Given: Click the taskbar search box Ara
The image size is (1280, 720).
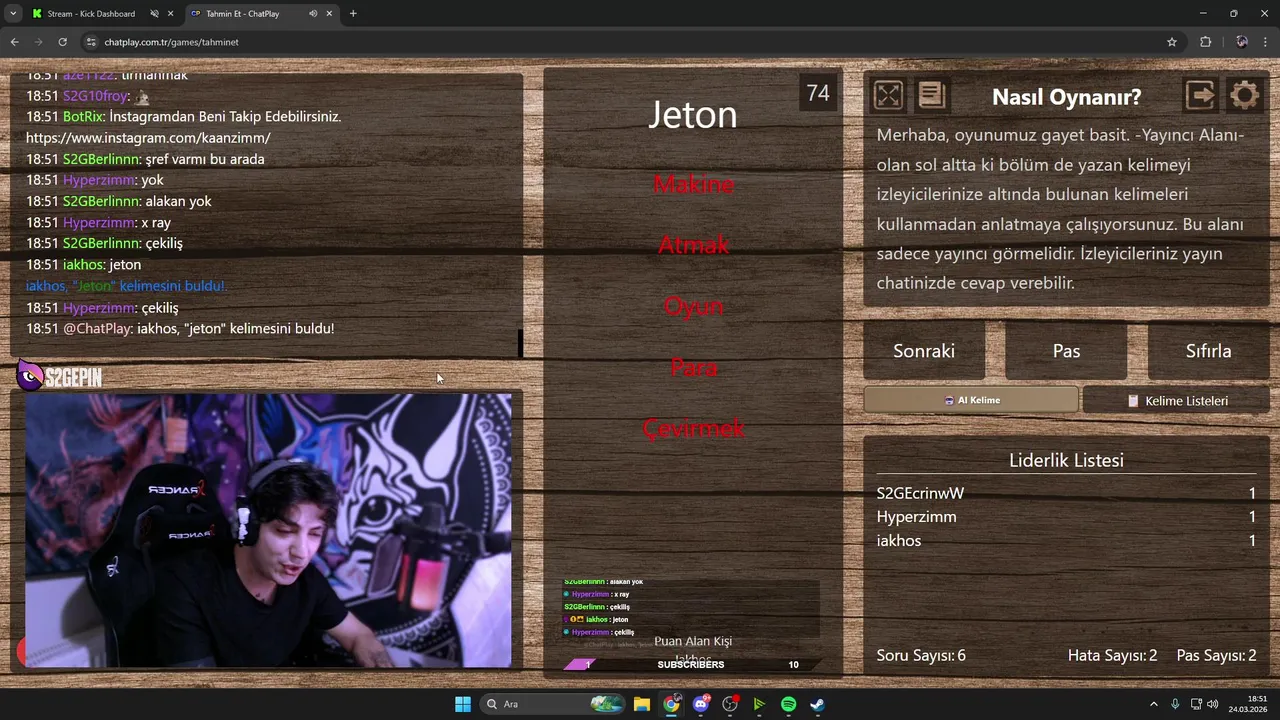Looking at the screenshot, I should (552, 704).
